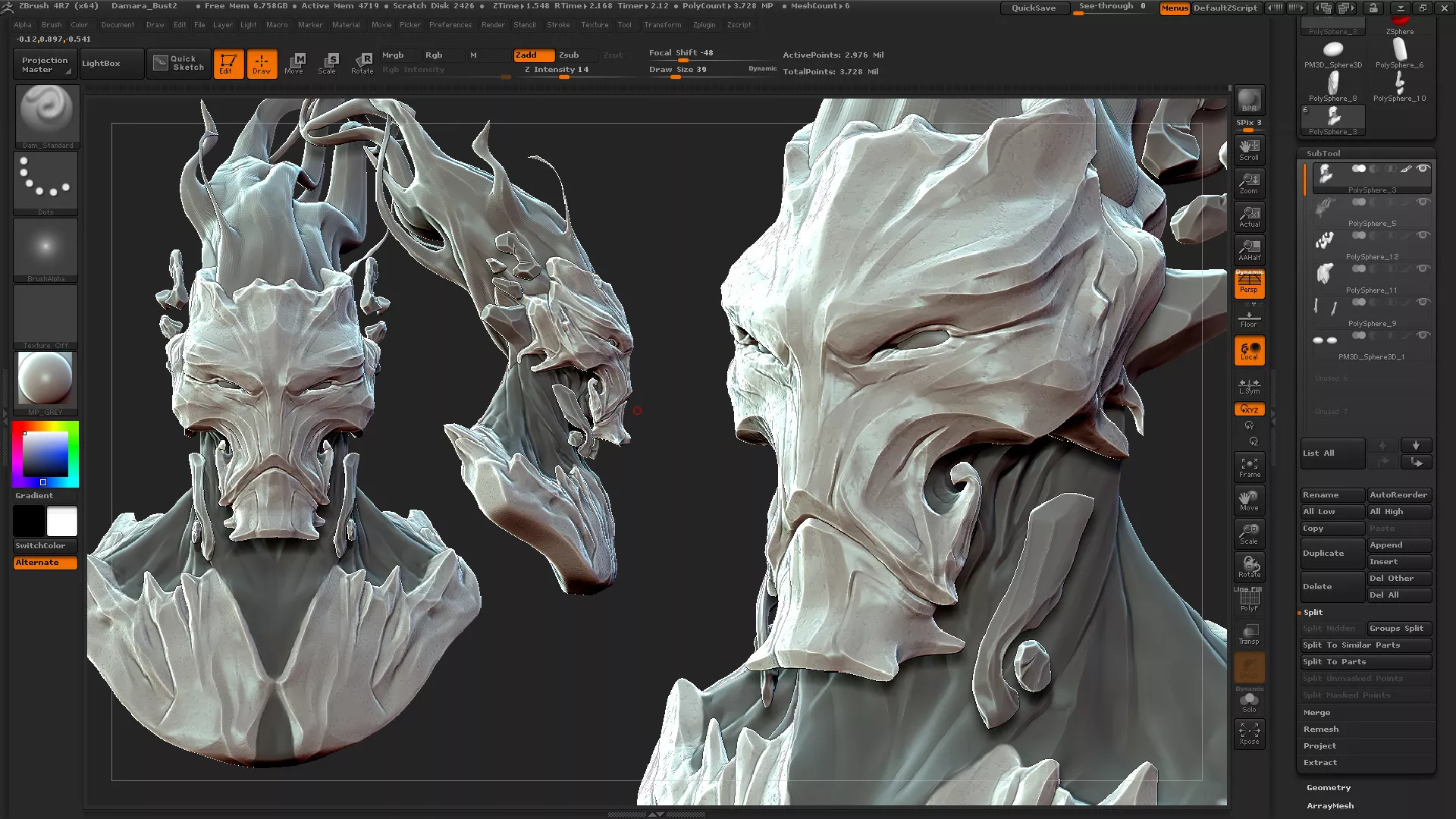Activate the Transp transparency icon
This screenshot has width=1456, height=819.
1249,633
